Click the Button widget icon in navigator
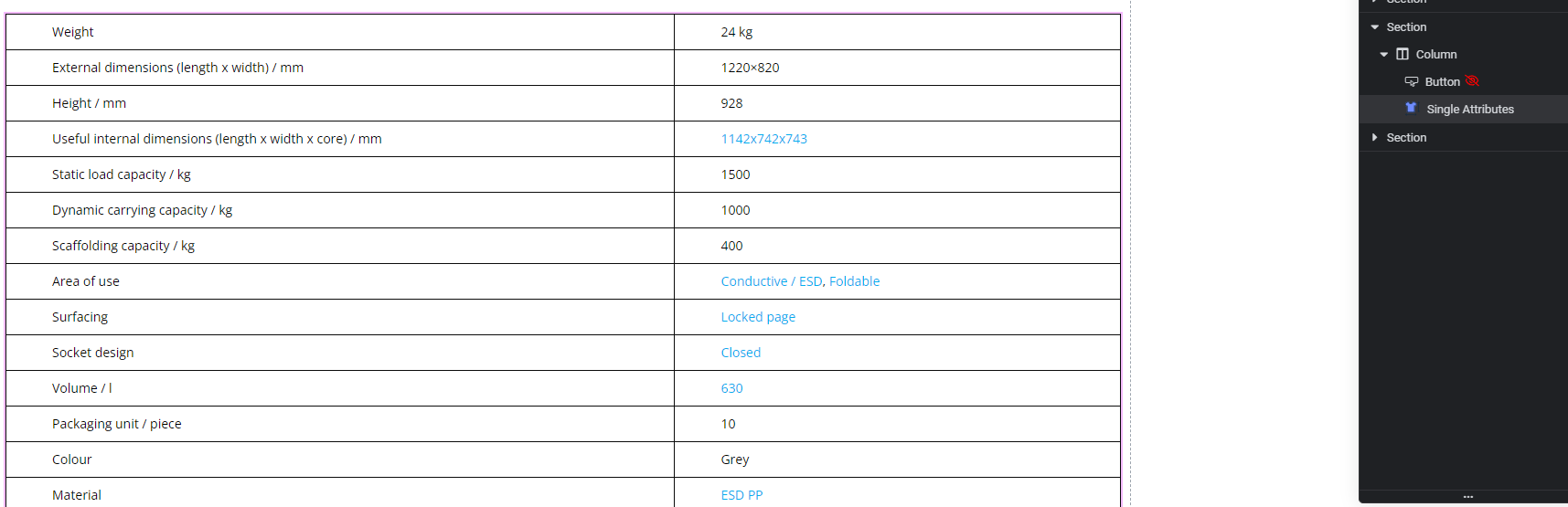The image size is (1568, 507). pyautogui.click(x=1412, y=81)
